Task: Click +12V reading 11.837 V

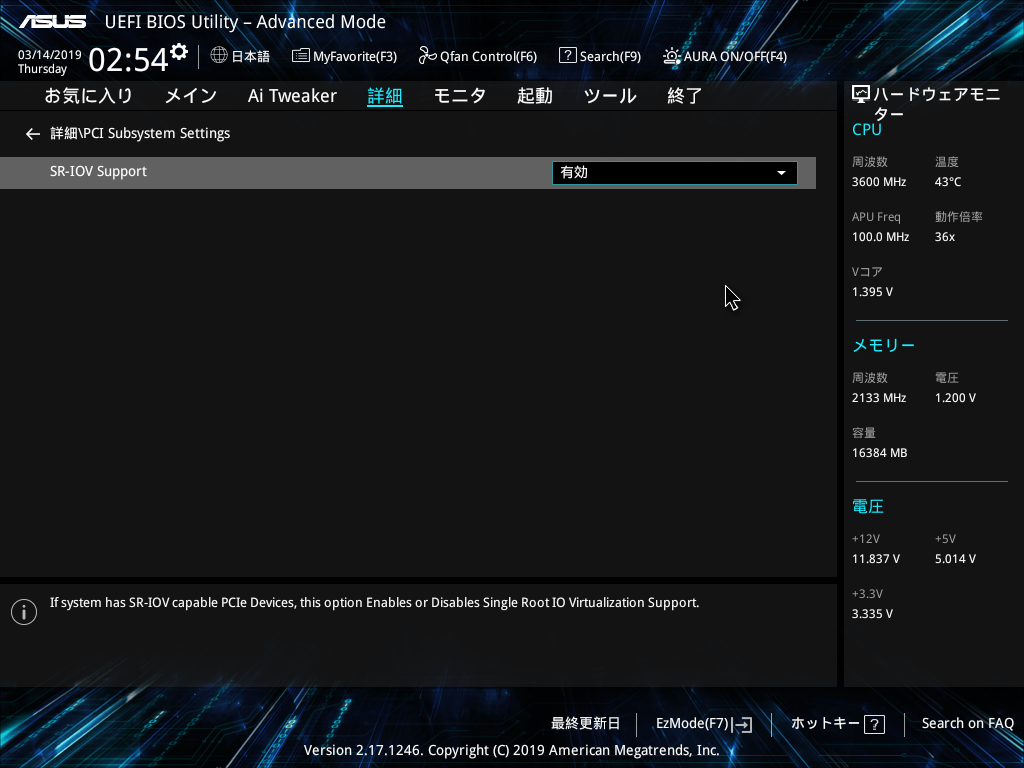Action: point(876,559)
